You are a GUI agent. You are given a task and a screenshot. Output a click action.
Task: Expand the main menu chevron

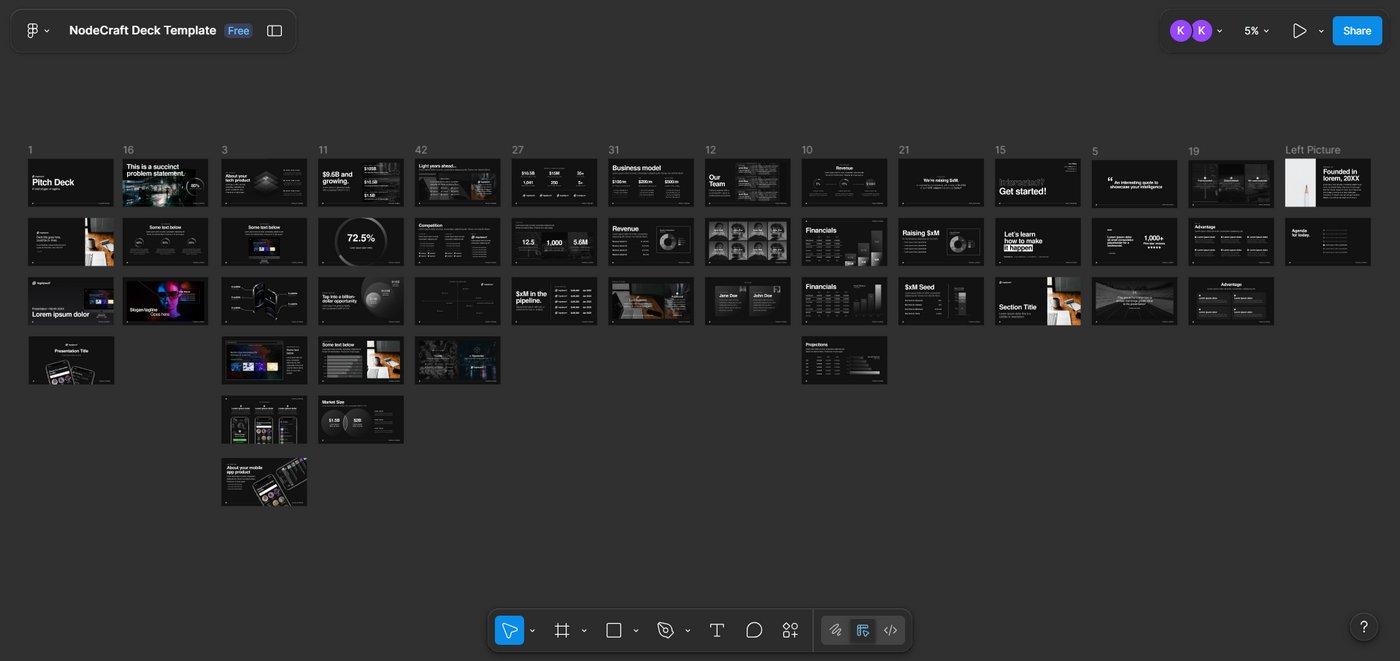47,31
